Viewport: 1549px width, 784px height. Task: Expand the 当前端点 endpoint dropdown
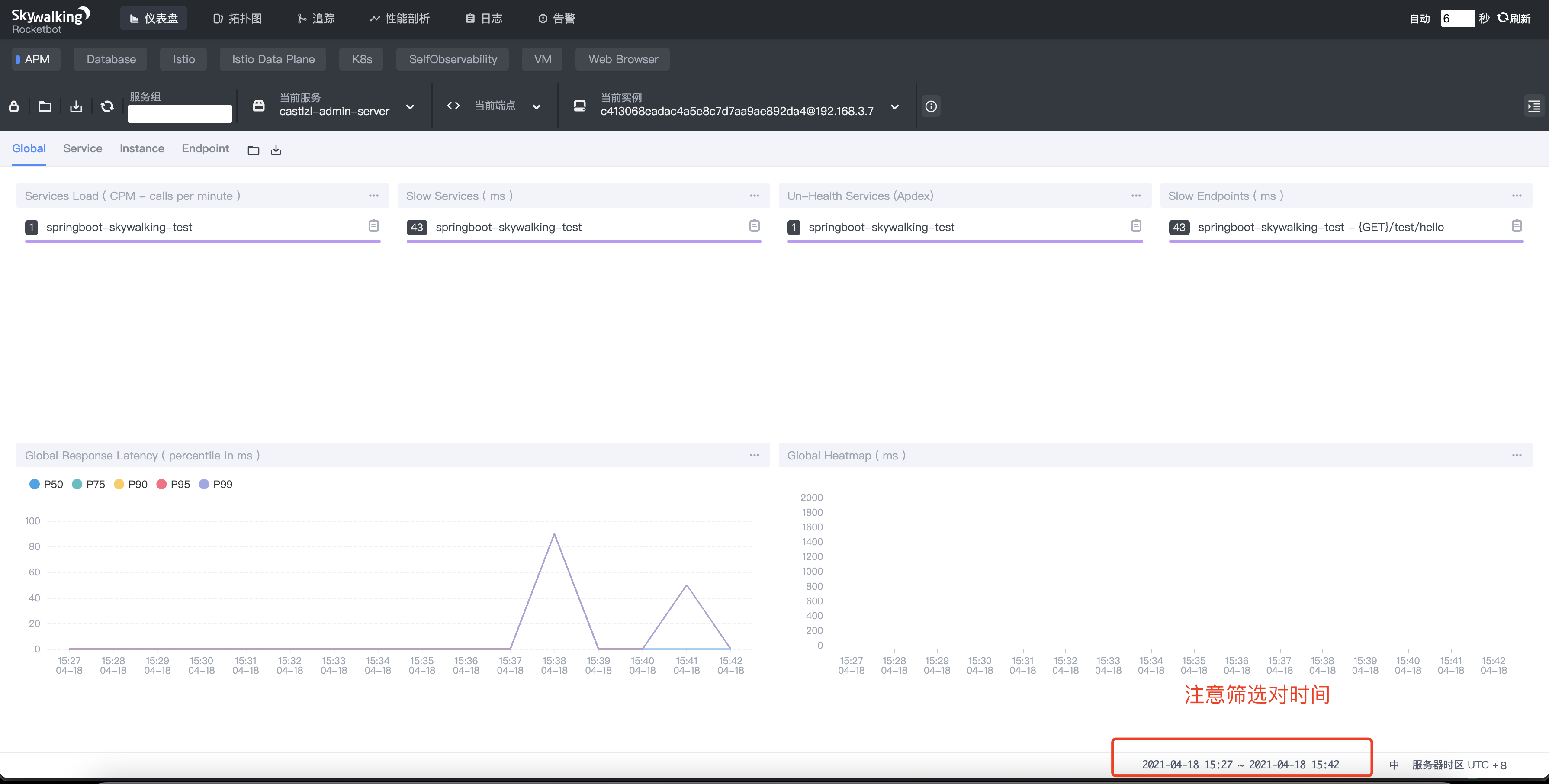(537, 107)
